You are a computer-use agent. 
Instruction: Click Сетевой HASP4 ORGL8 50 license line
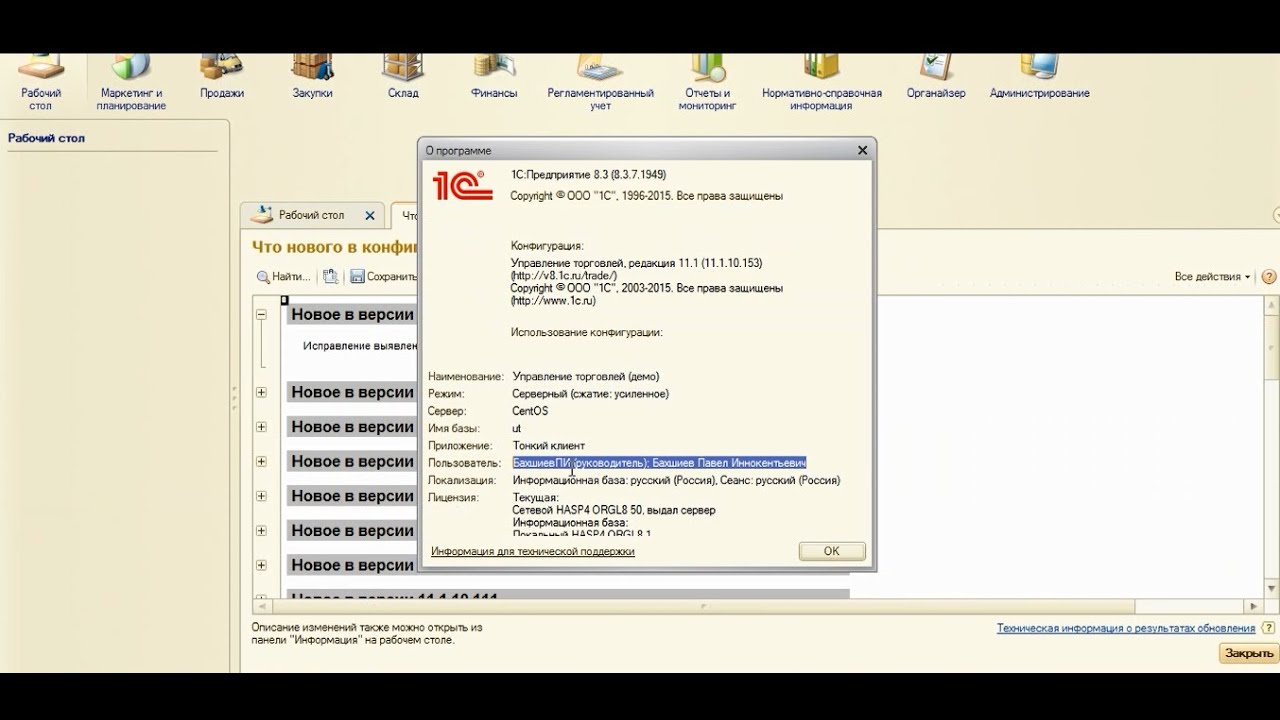[x=614, y=510]
